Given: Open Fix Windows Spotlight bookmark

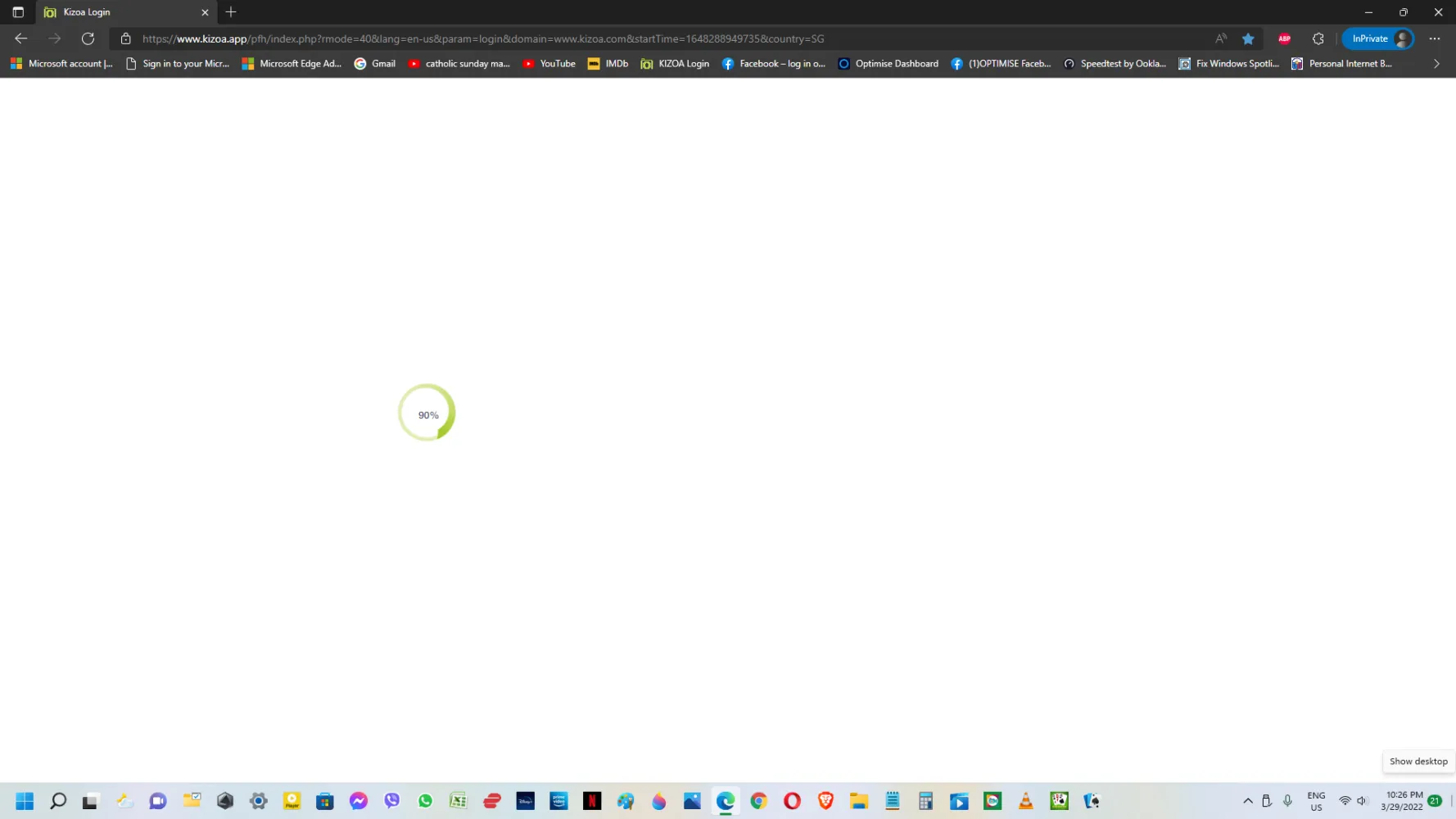Looking at the screenshot, I should 1228,64.
